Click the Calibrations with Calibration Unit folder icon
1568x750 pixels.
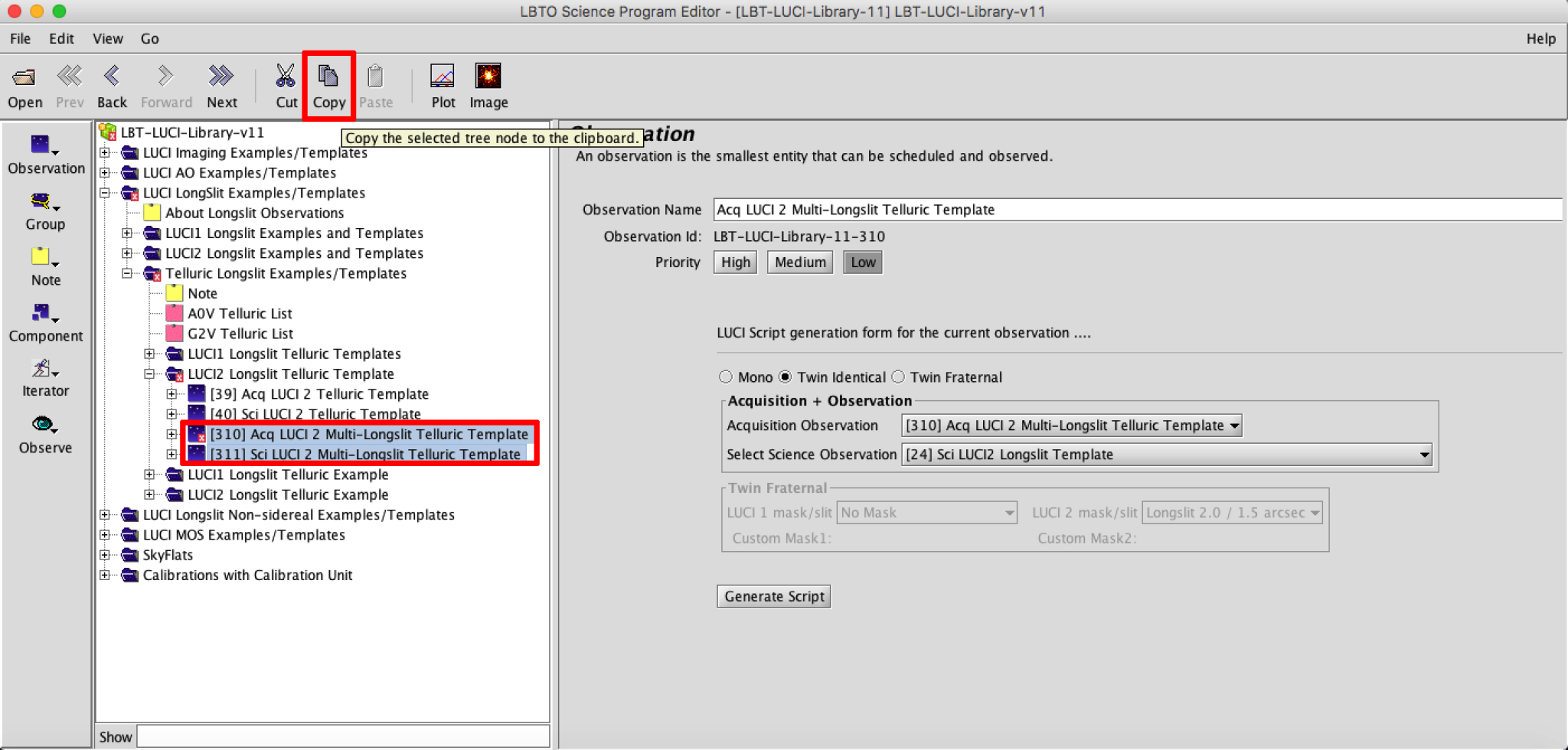click(130, 575)
